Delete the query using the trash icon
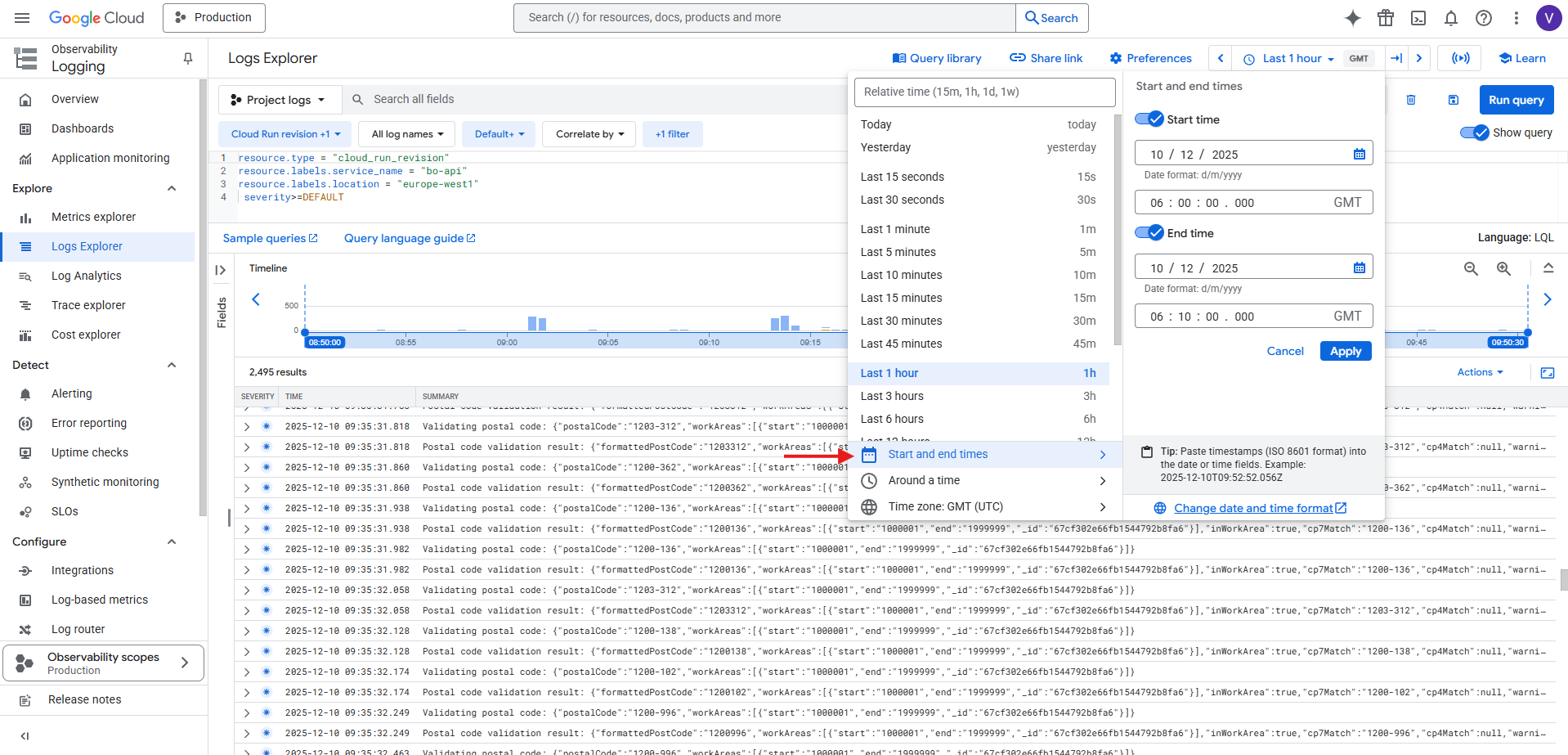 pyautogui.click(x=1411, y=99)
